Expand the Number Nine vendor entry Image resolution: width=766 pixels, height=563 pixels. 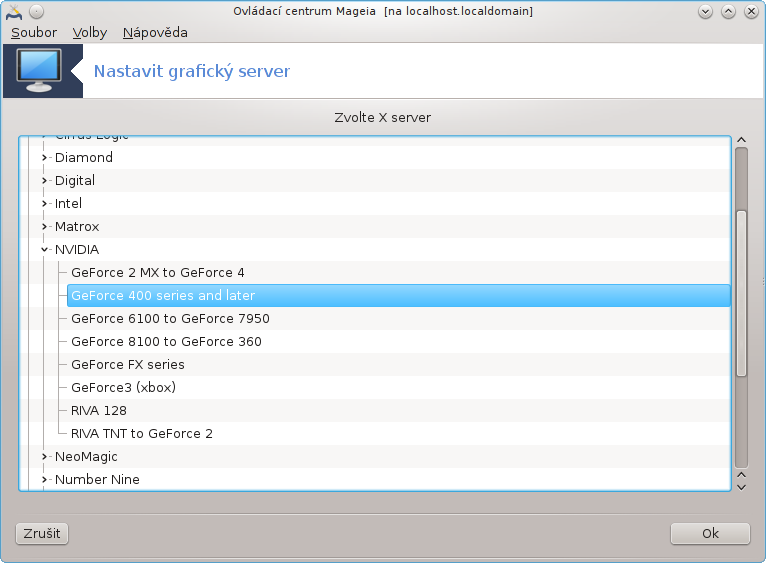point(44,479)
